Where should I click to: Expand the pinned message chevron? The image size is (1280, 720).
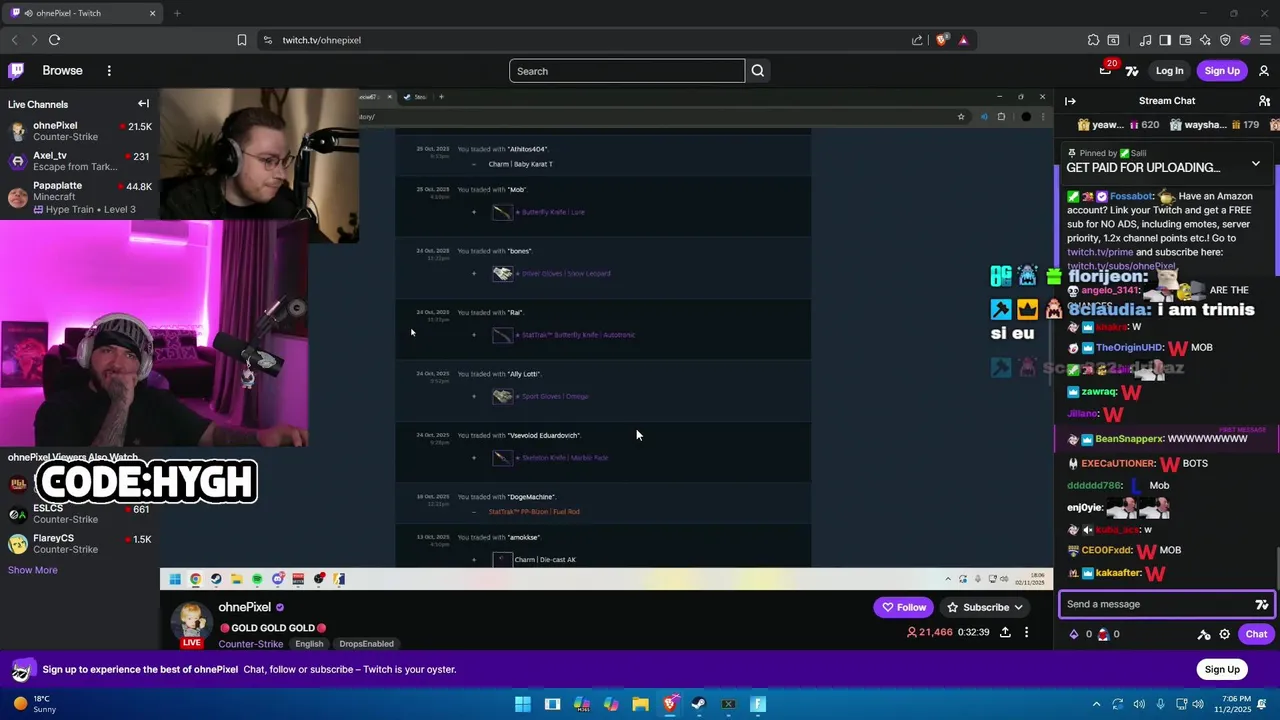1256,163
